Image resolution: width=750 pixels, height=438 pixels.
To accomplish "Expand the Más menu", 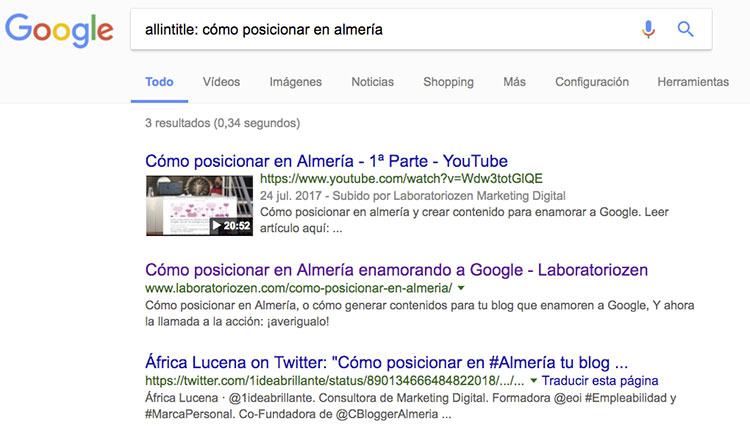I will click(x=514, y=82).
